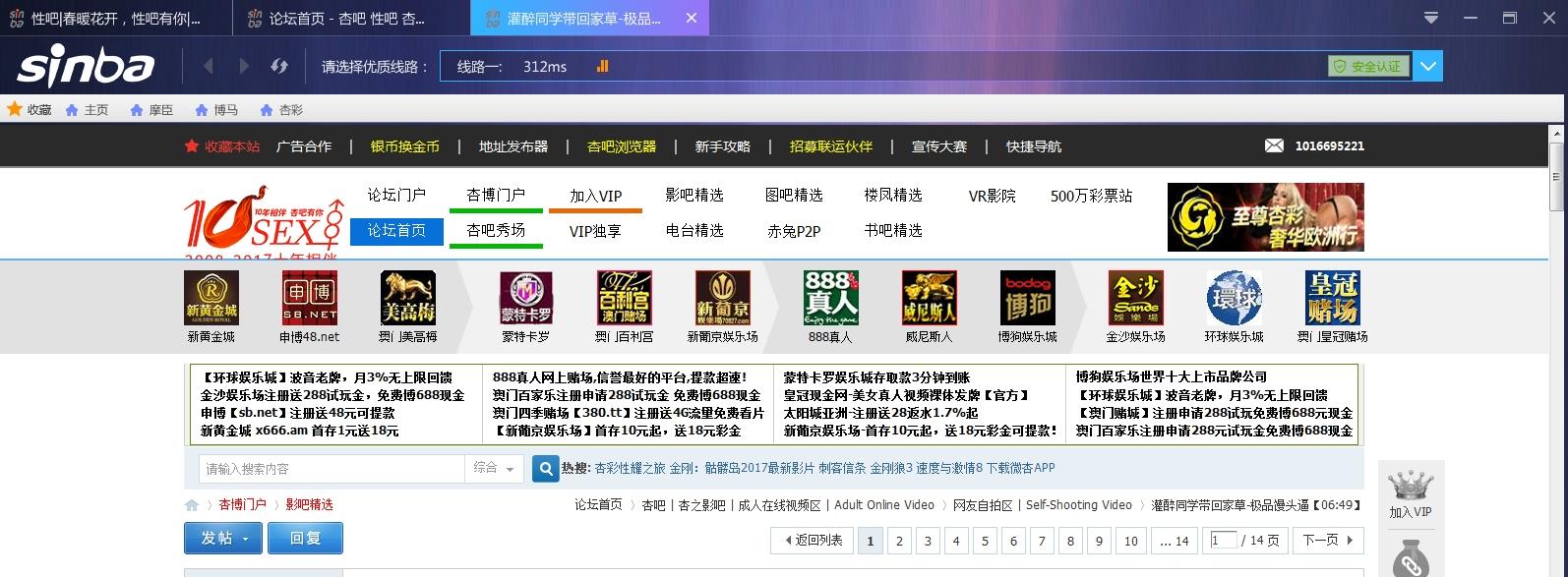Click 影吧精选 breadcrumb link
Screen dimensions: 1568x577
coord(309,504)
